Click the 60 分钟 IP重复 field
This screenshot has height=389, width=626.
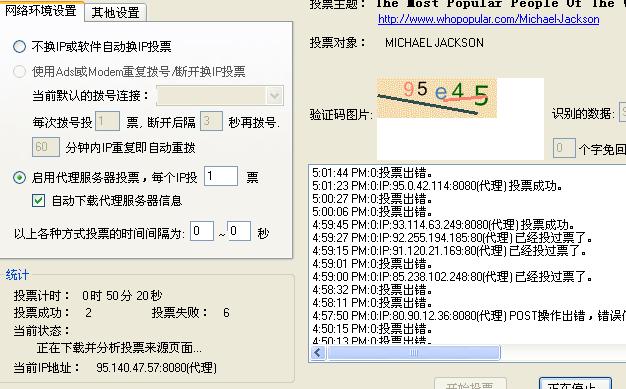point(46,147)
